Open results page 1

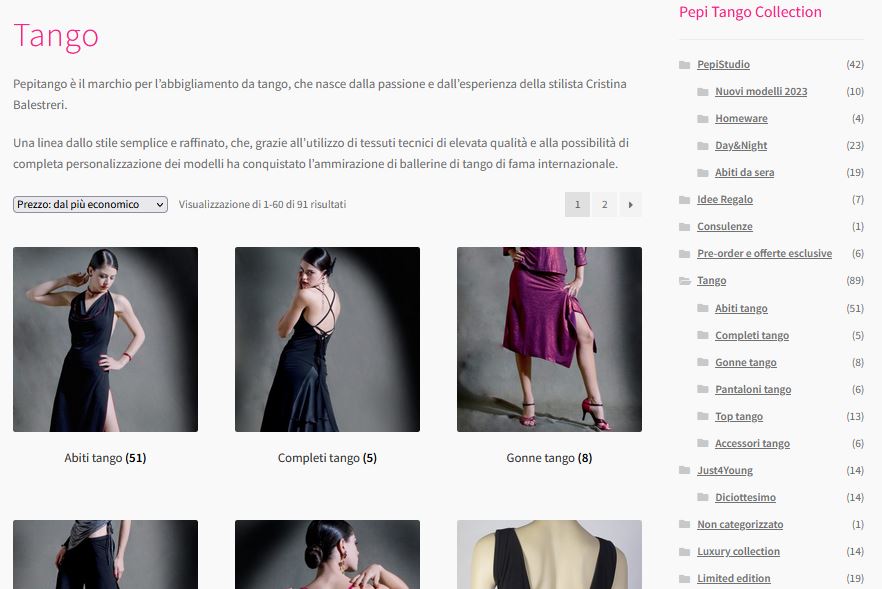(x=577, y=205)
